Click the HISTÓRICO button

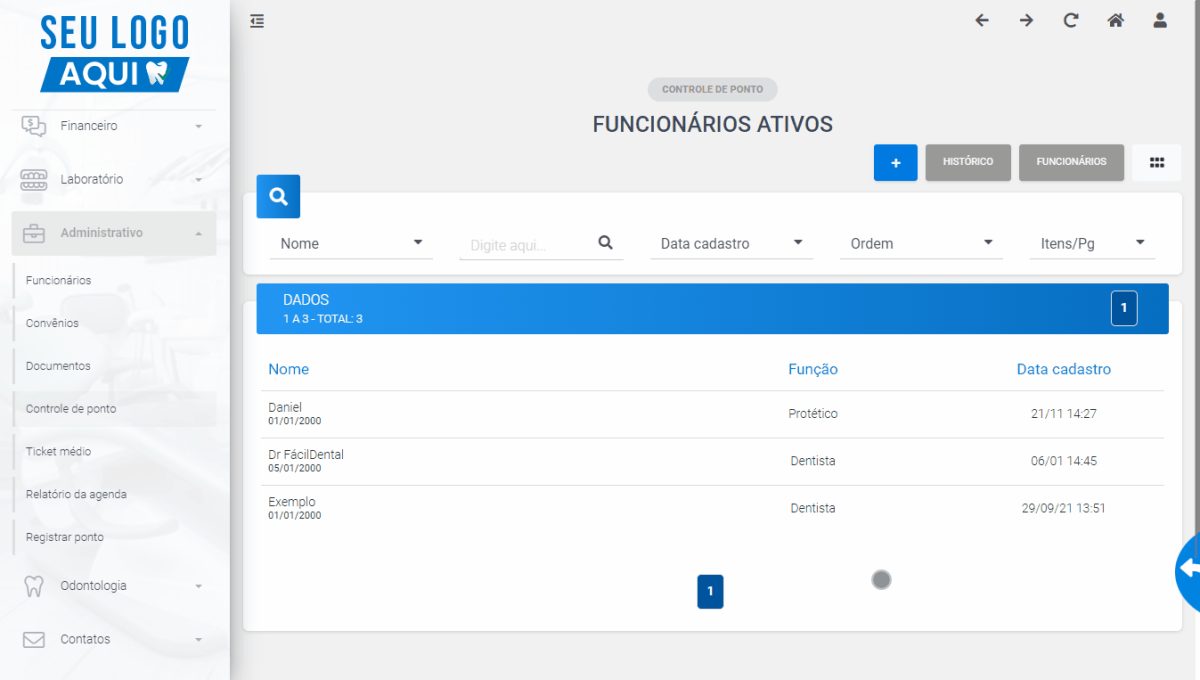click(x=968, y=162)
